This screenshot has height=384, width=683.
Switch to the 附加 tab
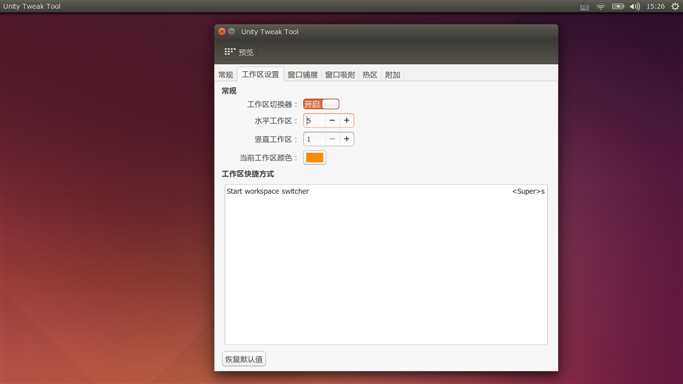pos(392,75)
